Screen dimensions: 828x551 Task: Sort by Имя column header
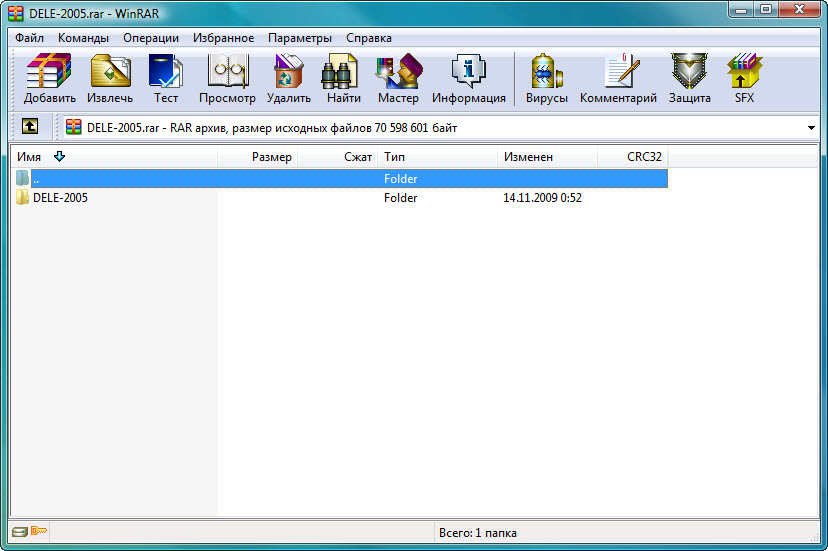pyautogui.click(x=114, y=157)
